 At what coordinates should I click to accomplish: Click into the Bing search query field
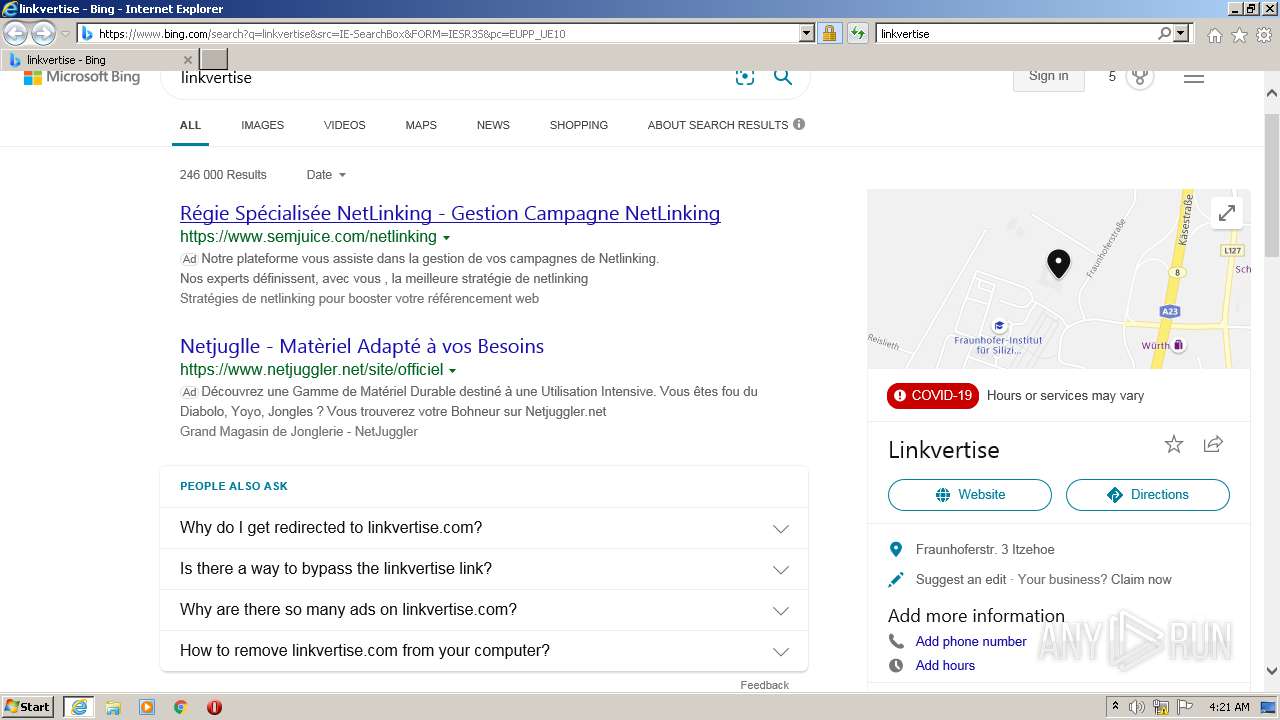(450, 78)
